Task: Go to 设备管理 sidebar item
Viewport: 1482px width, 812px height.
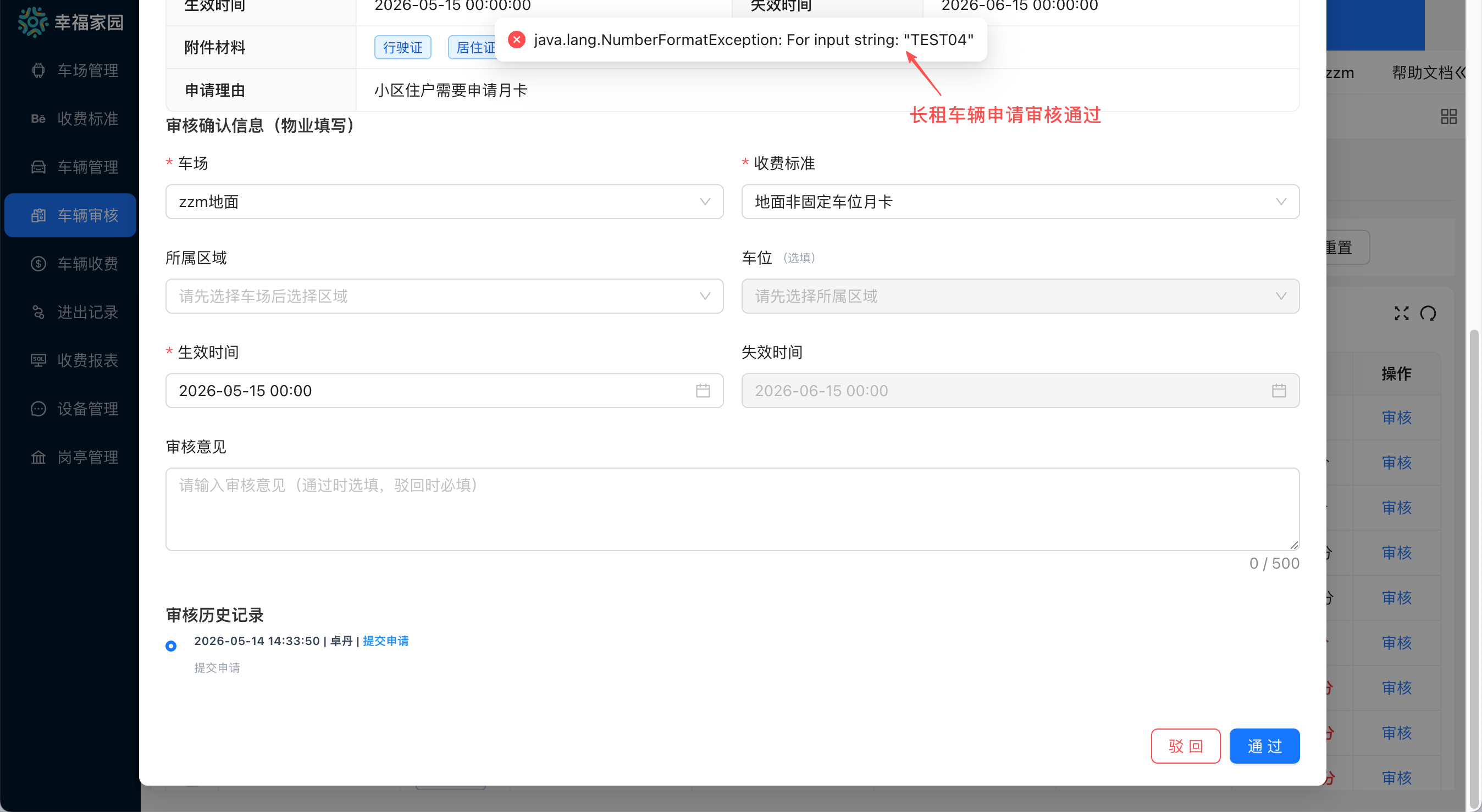Action: (70, 408)
